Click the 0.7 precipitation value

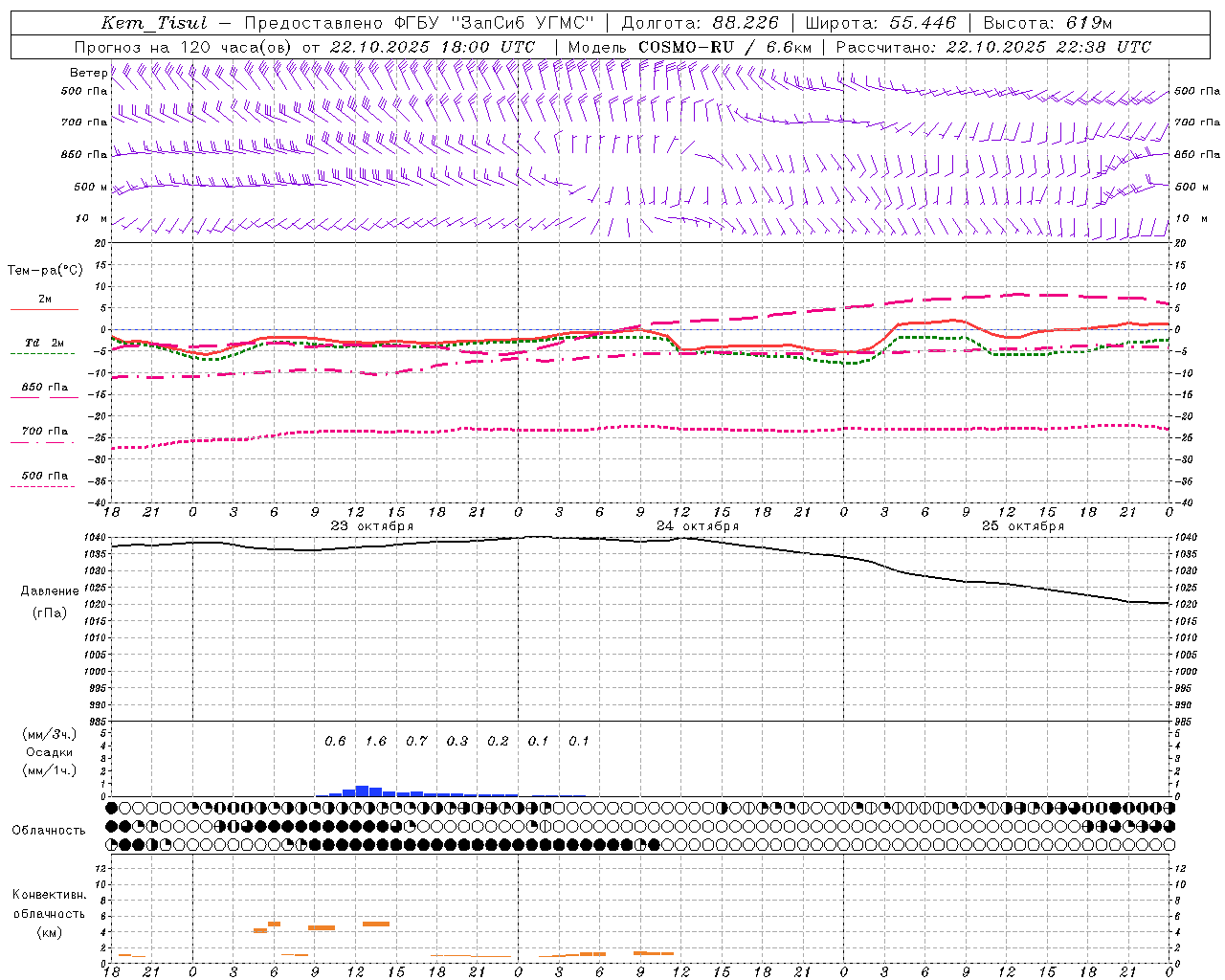416,741
